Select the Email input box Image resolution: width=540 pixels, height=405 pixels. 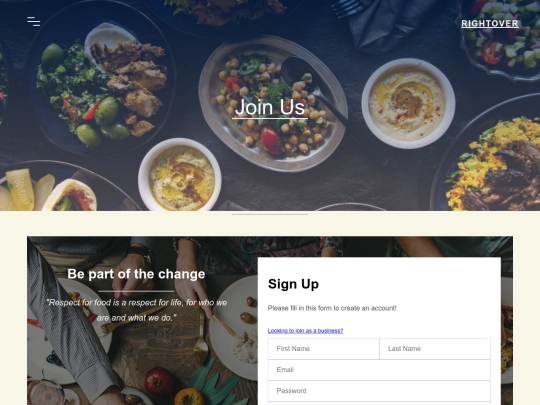pos(379,370)
